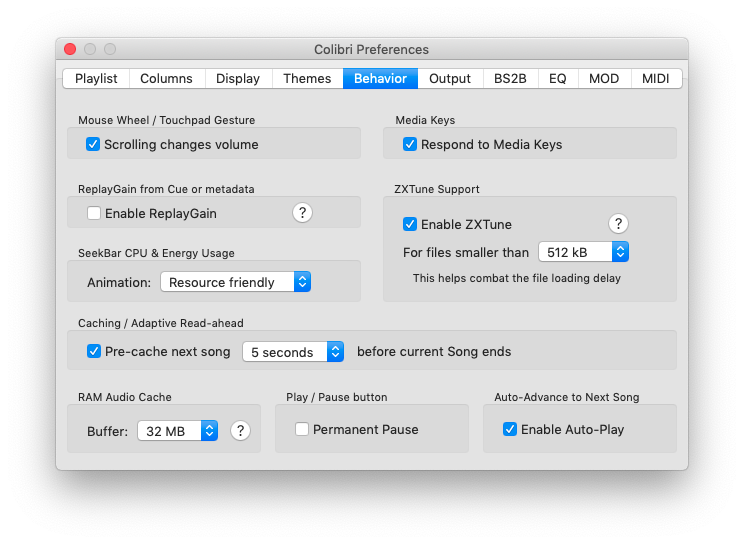The height and width of the screenshot is (544, 744).
Task: Toggle Pre-cache next song checkbox
Action: click(x=94, y=351)
